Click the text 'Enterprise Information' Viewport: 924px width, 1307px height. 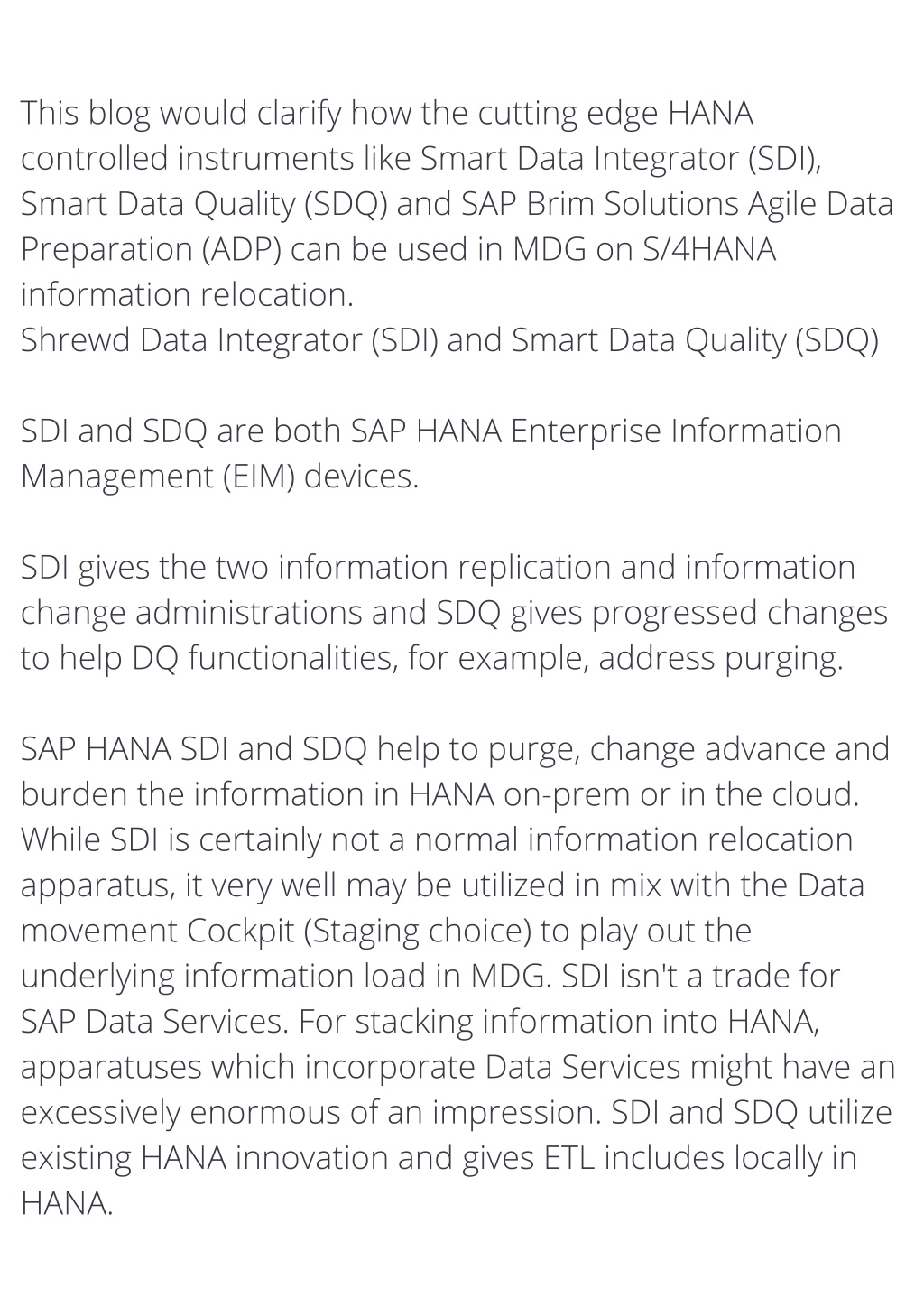click(x=675, y=431)
